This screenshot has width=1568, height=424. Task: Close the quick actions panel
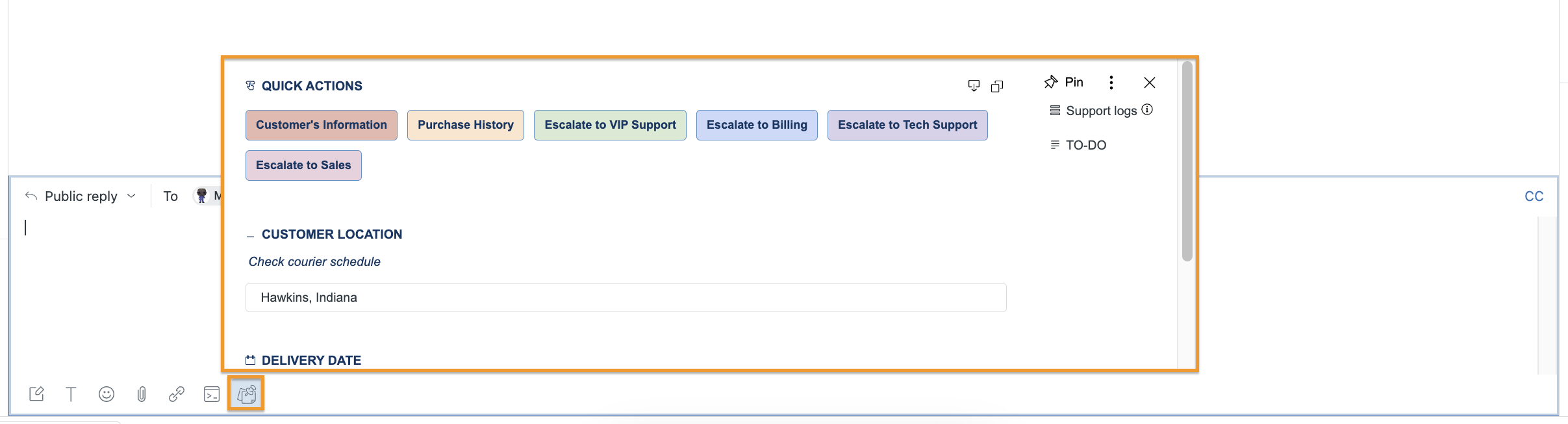coord(1150,83)
